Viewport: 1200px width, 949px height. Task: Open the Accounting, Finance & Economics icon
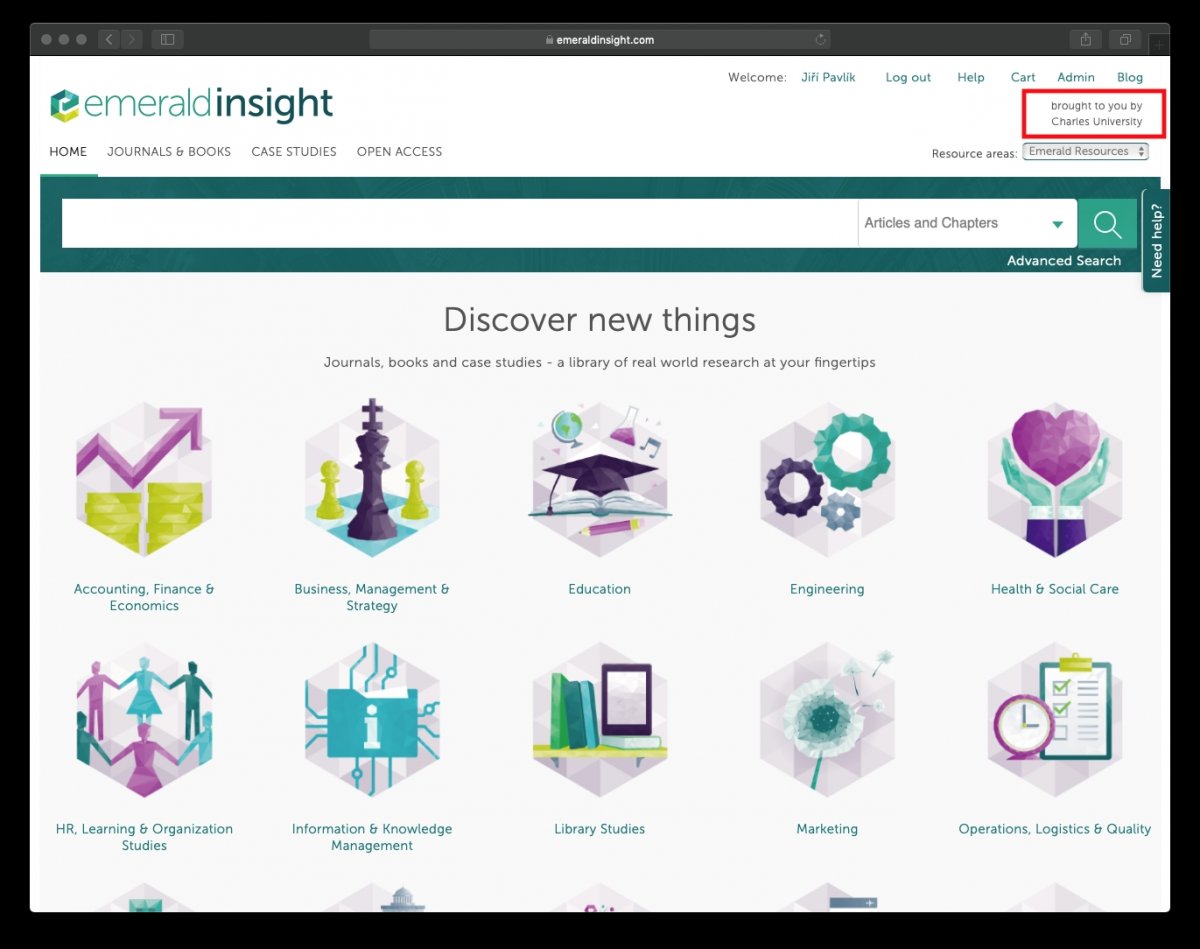tap(144, 480)
